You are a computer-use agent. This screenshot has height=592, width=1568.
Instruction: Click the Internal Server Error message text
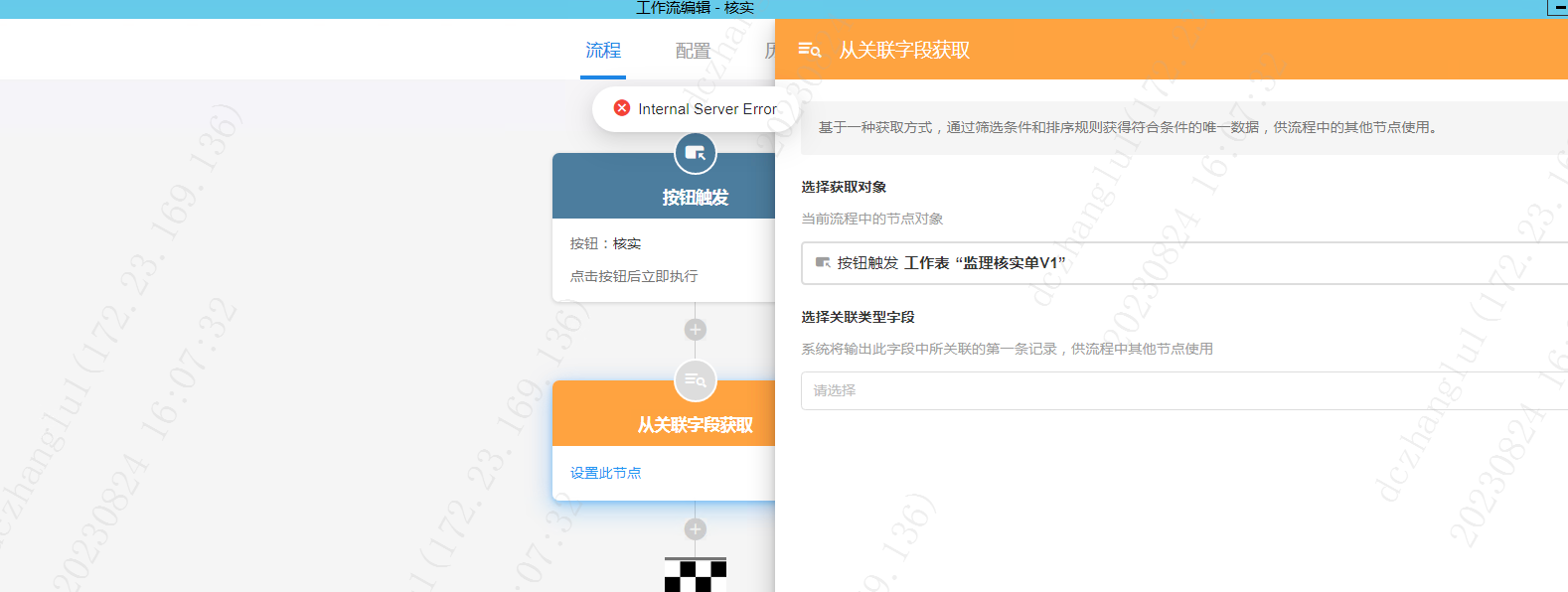(707, 109)
